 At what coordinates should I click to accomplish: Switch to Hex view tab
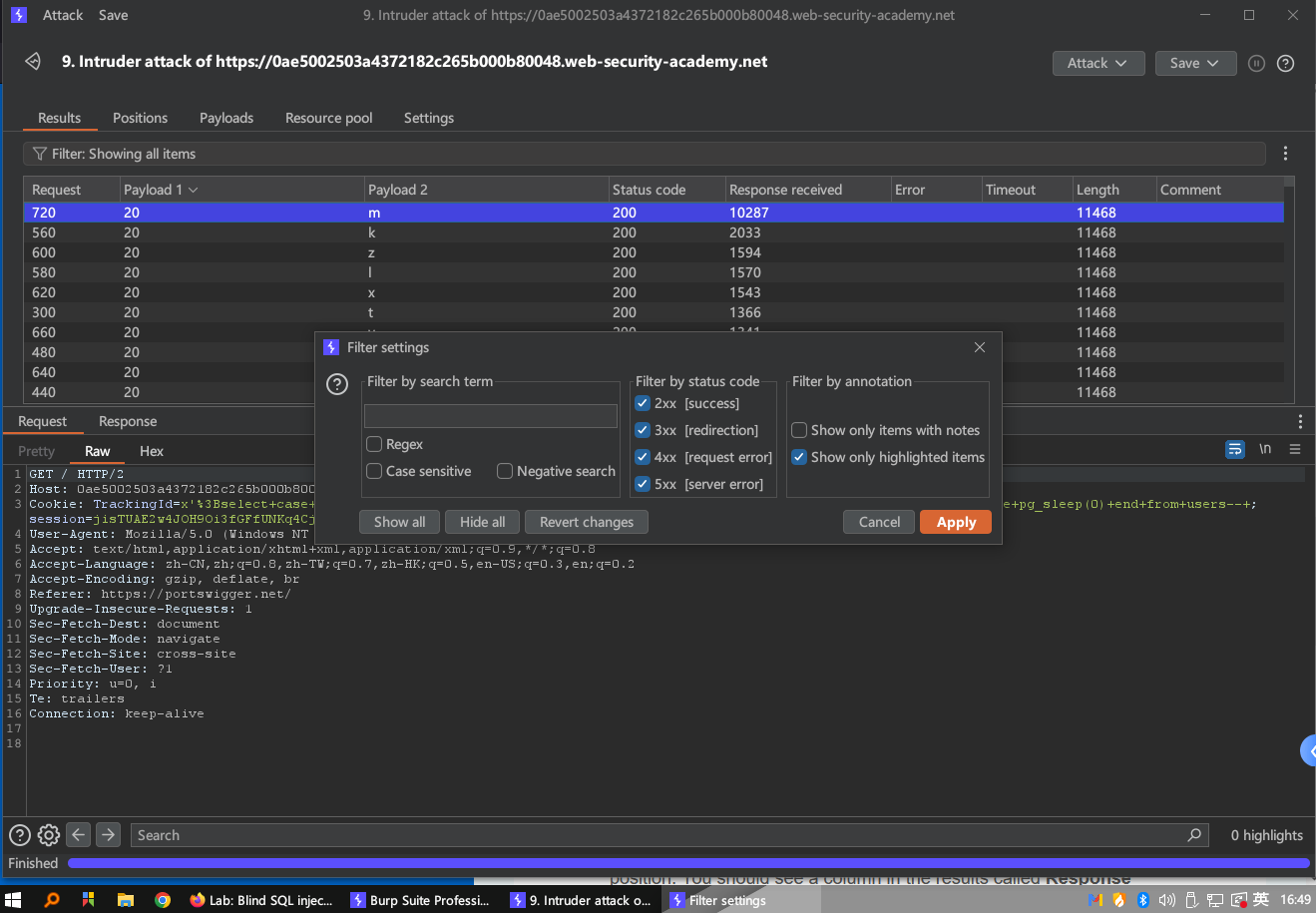coord(152,451)
